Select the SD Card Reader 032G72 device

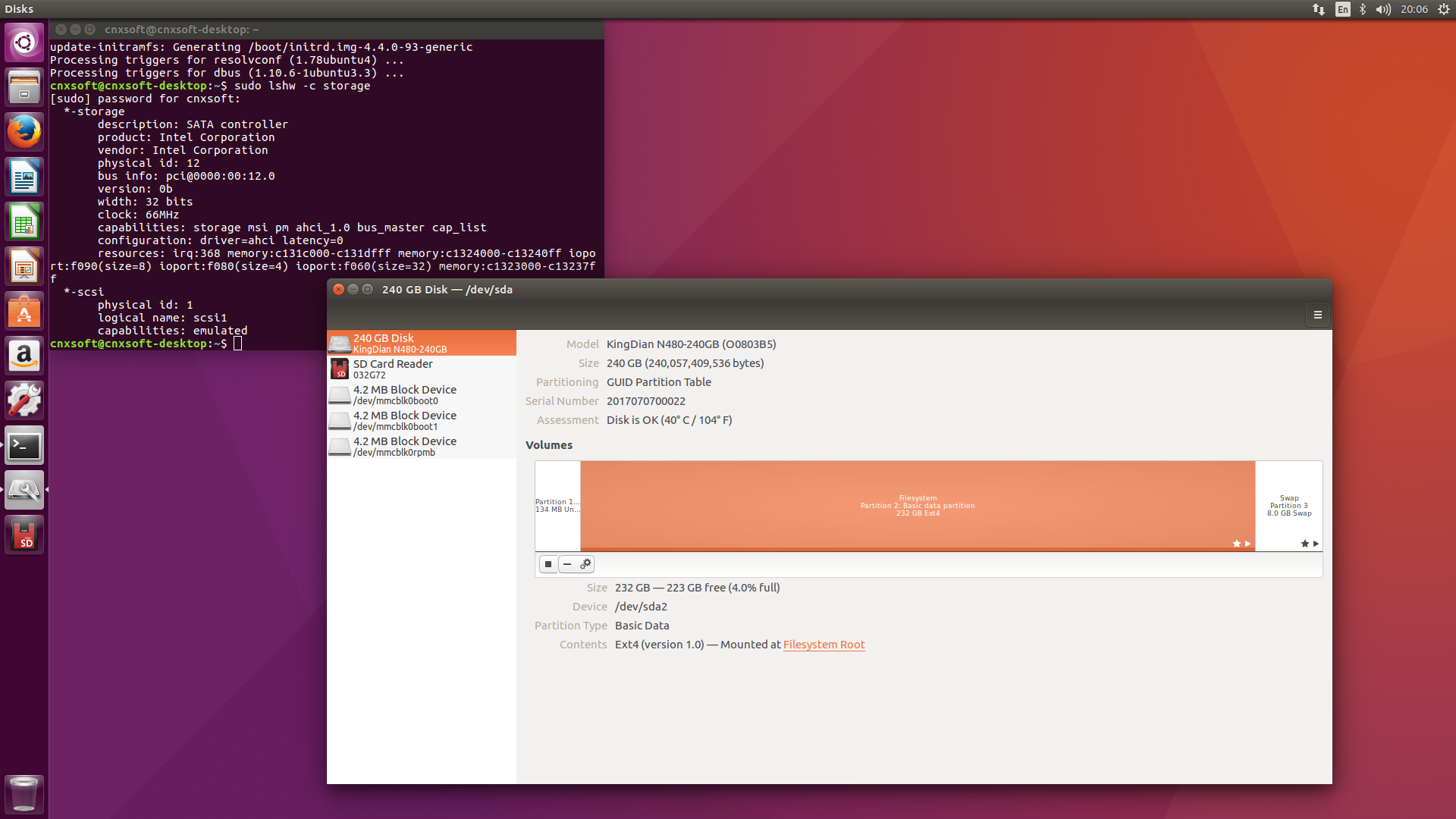click(x=422, y=369)
